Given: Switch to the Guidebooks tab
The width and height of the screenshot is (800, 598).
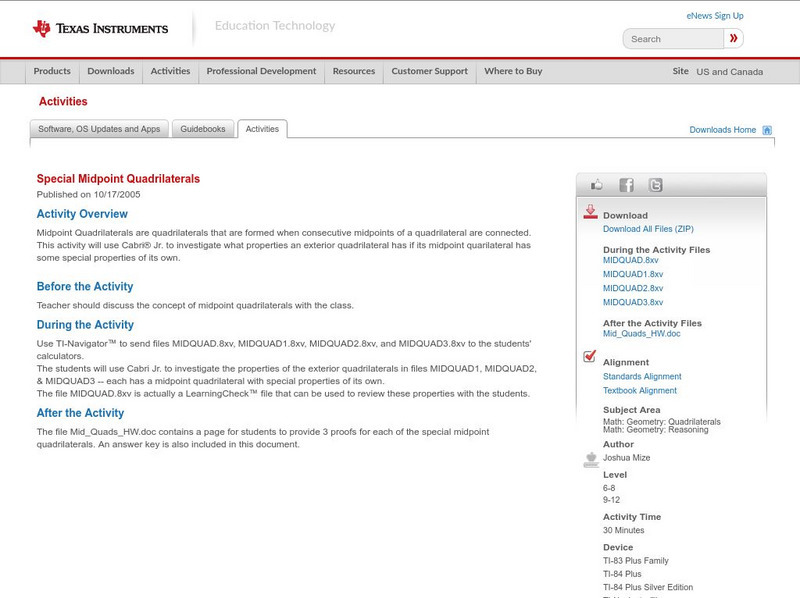Looking at the screenshot, I should tap(203, 129).
